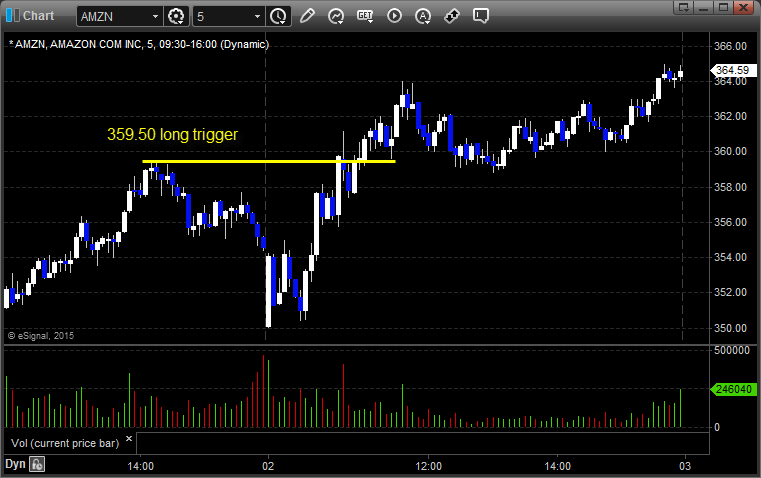
Task: Open the GET tools menu
Action: tap(365, 16)
